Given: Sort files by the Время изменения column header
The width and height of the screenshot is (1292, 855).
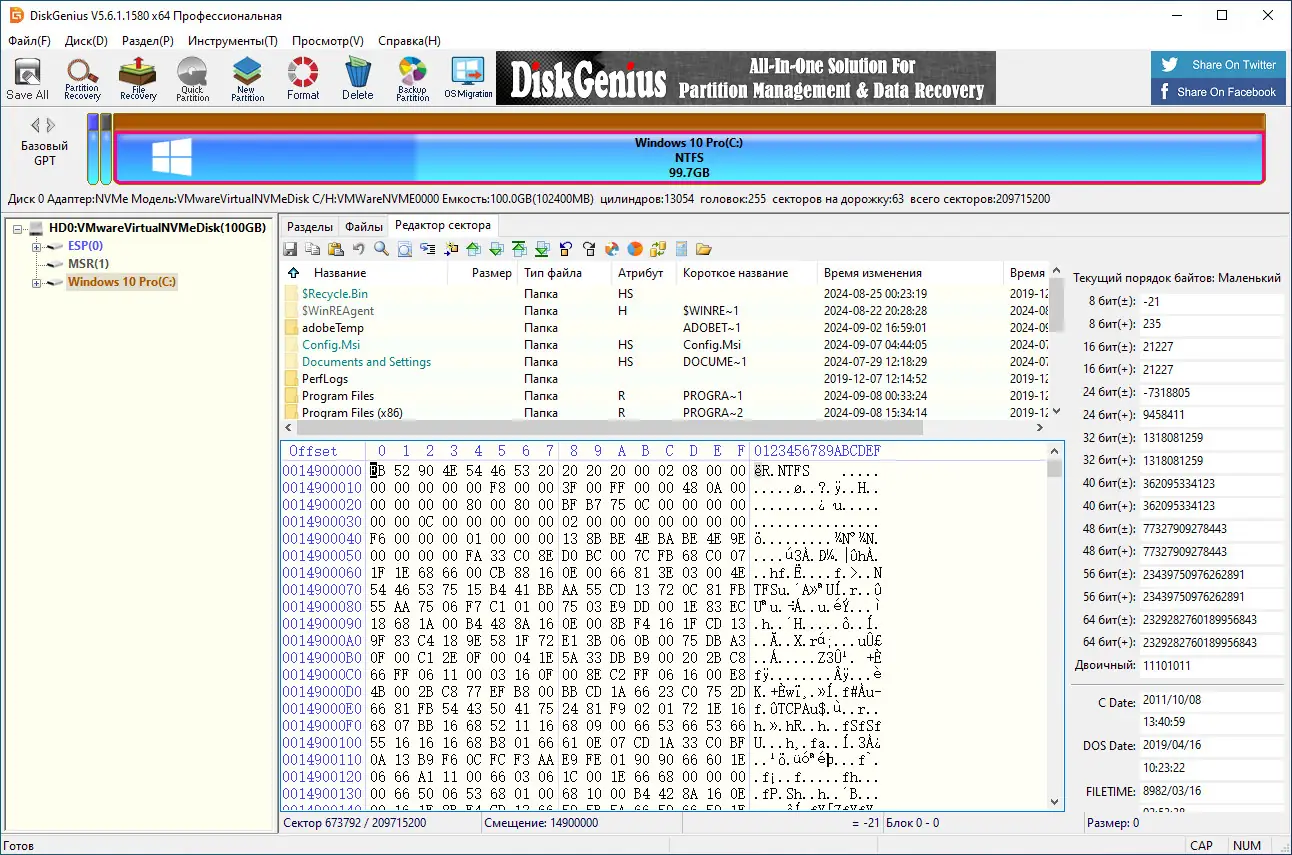Looking at the screenshot, I should 909,273.
